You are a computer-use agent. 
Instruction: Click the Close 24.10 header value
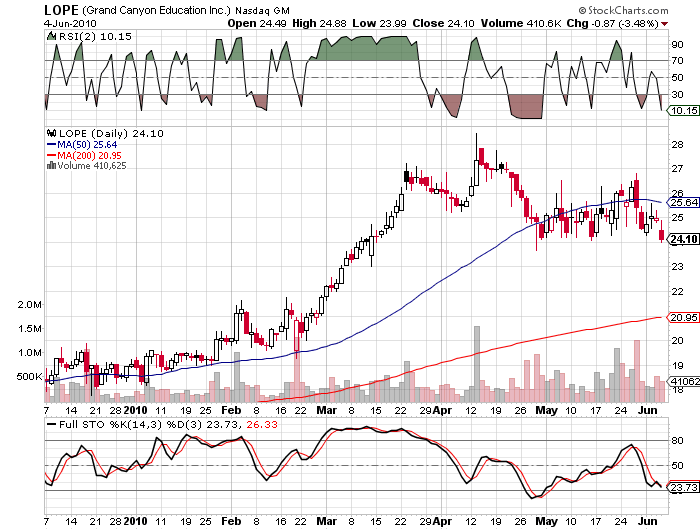443,23
